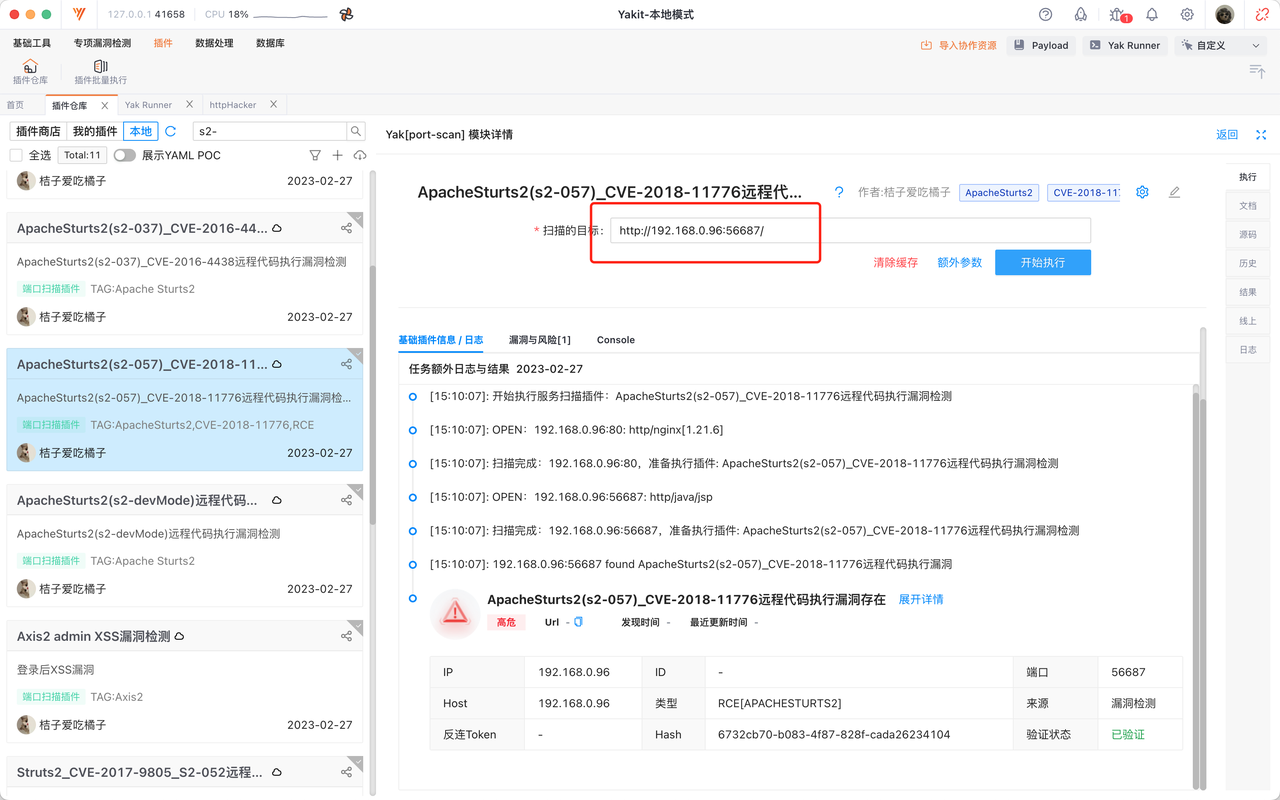This screenshot has width=1280, height=800.
Task: Select the 我的插件 source option
Action: click(x=95, y=131)
